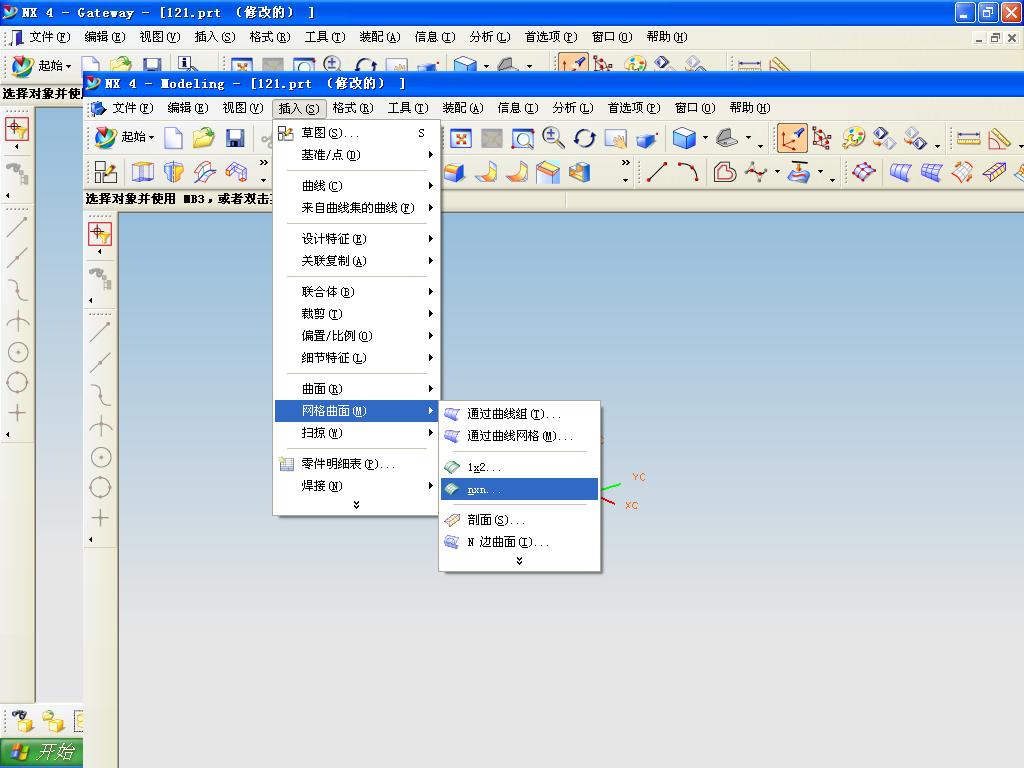Expand the feature toolbar overflow chevron
The width and height of the screenshot is (1024, 768).
coord(264,163)
